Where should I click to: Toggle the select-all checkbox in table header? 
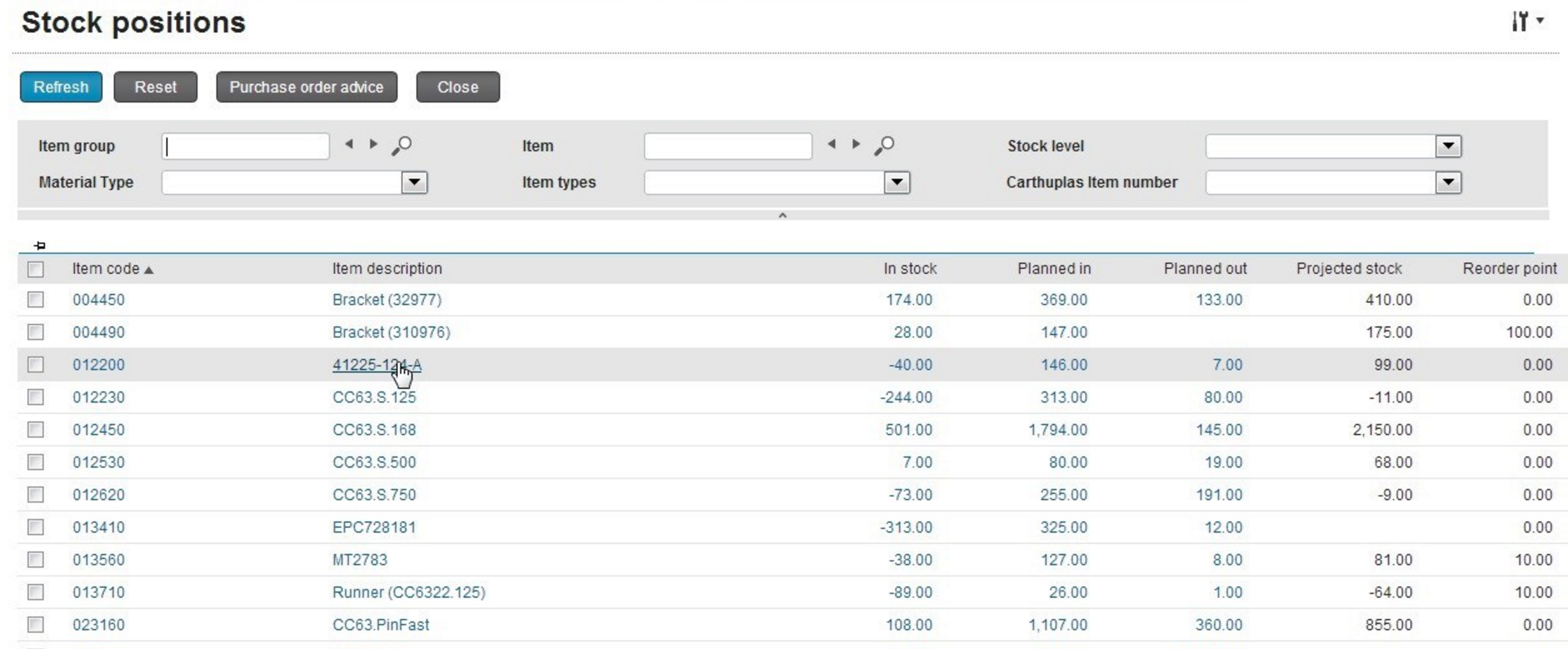coord(36,269)
